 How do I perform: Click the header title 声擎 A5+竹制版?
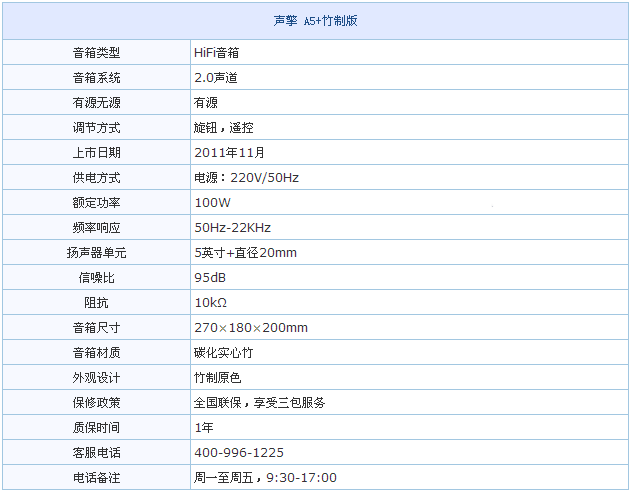point(316,21)
